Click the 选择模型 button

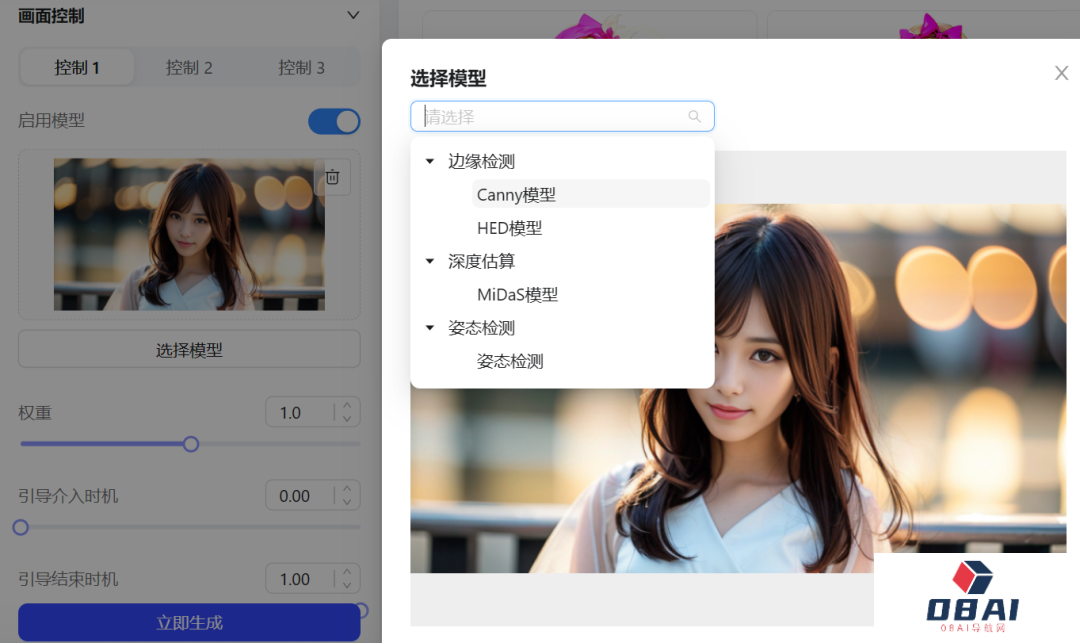point(189,350)
